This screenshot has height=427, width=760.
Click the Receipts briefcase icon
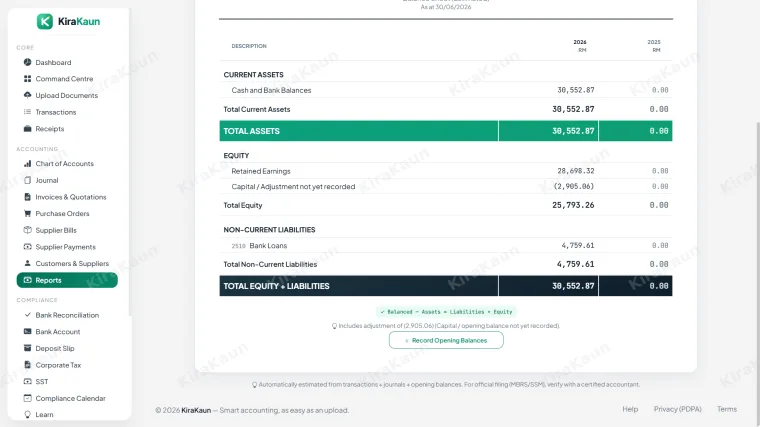[28, 128]
